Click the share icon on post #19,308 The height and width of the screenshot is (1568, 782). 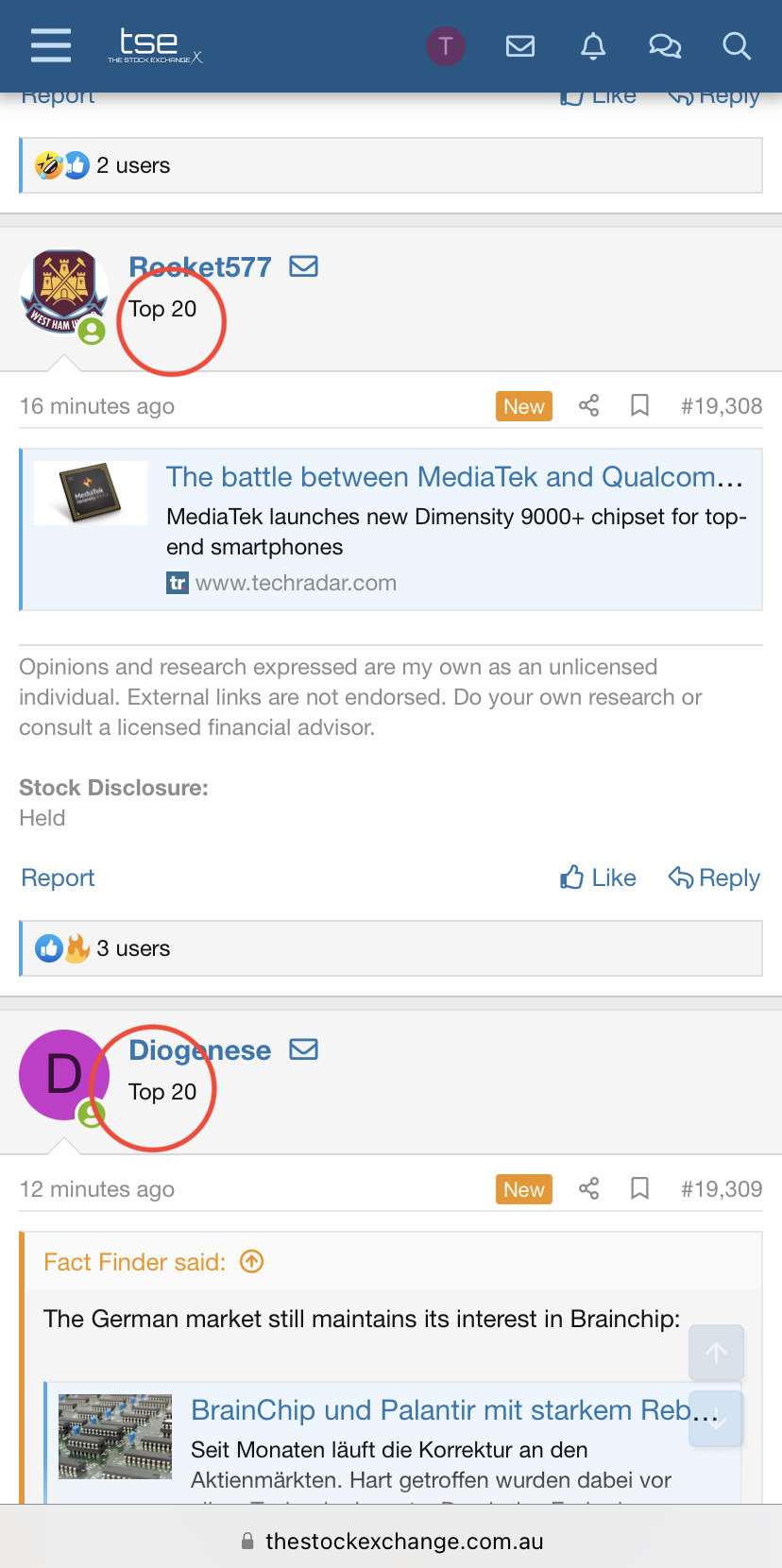coord(589,406)
